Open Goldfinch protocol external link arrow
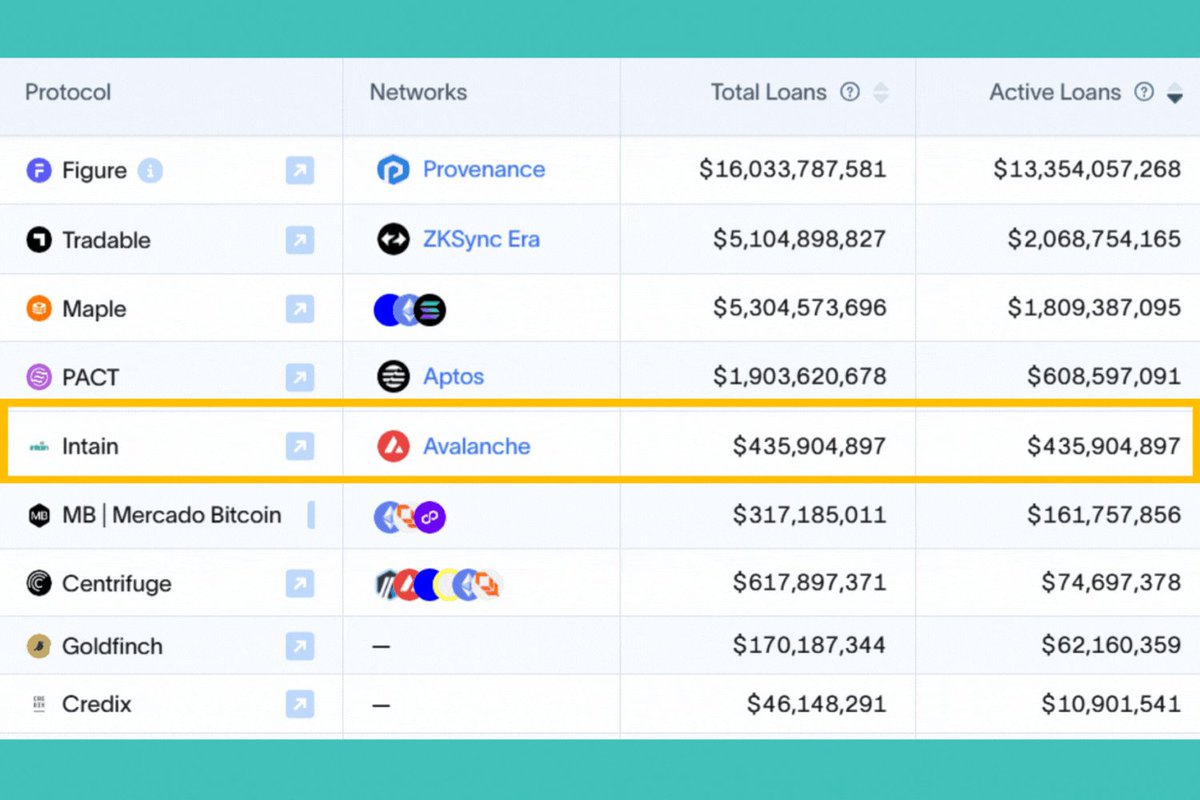 (299, 646)
